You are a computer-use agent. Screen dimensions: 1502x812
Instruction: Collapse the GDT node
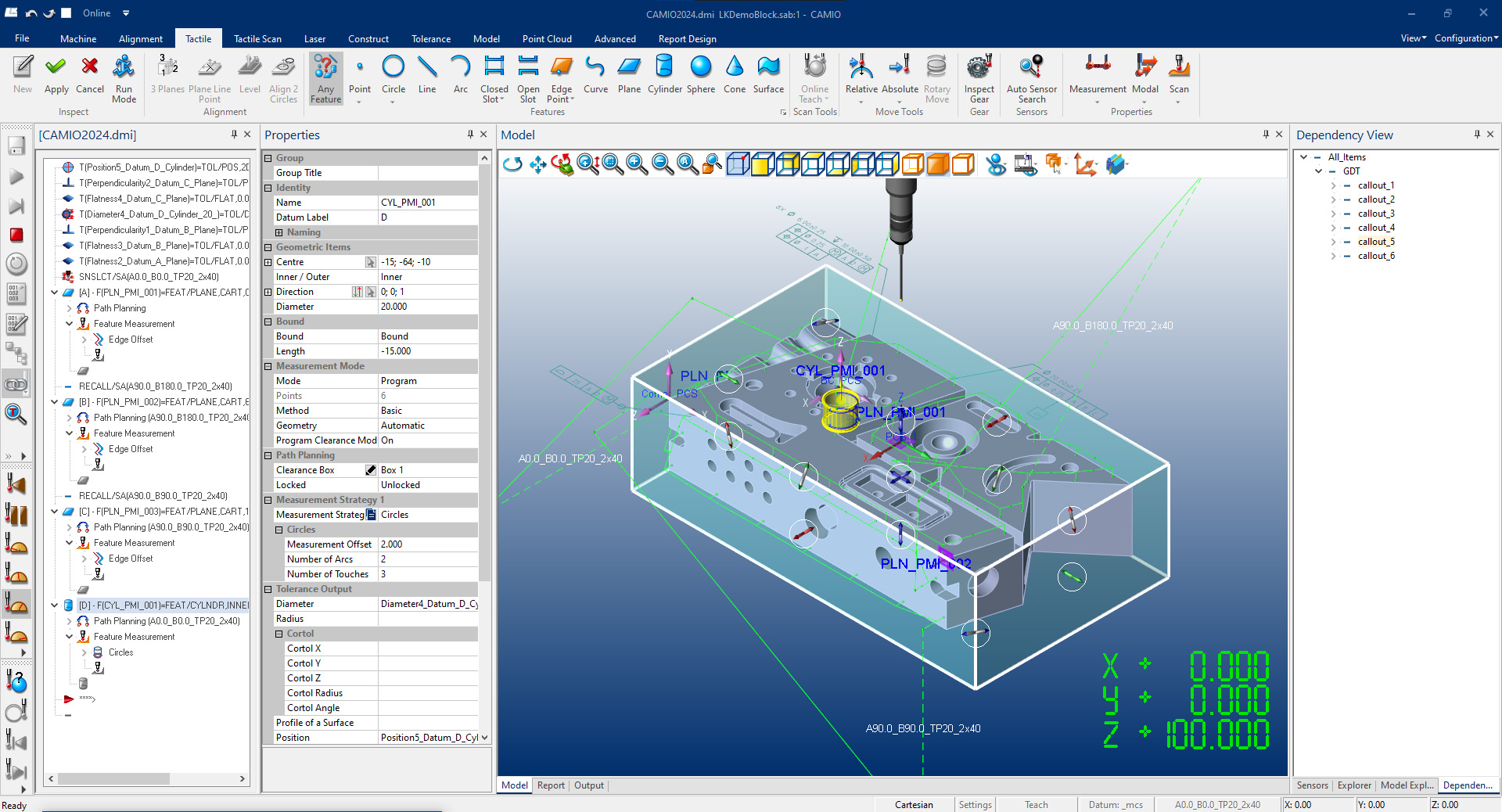tap(1320, 171)
